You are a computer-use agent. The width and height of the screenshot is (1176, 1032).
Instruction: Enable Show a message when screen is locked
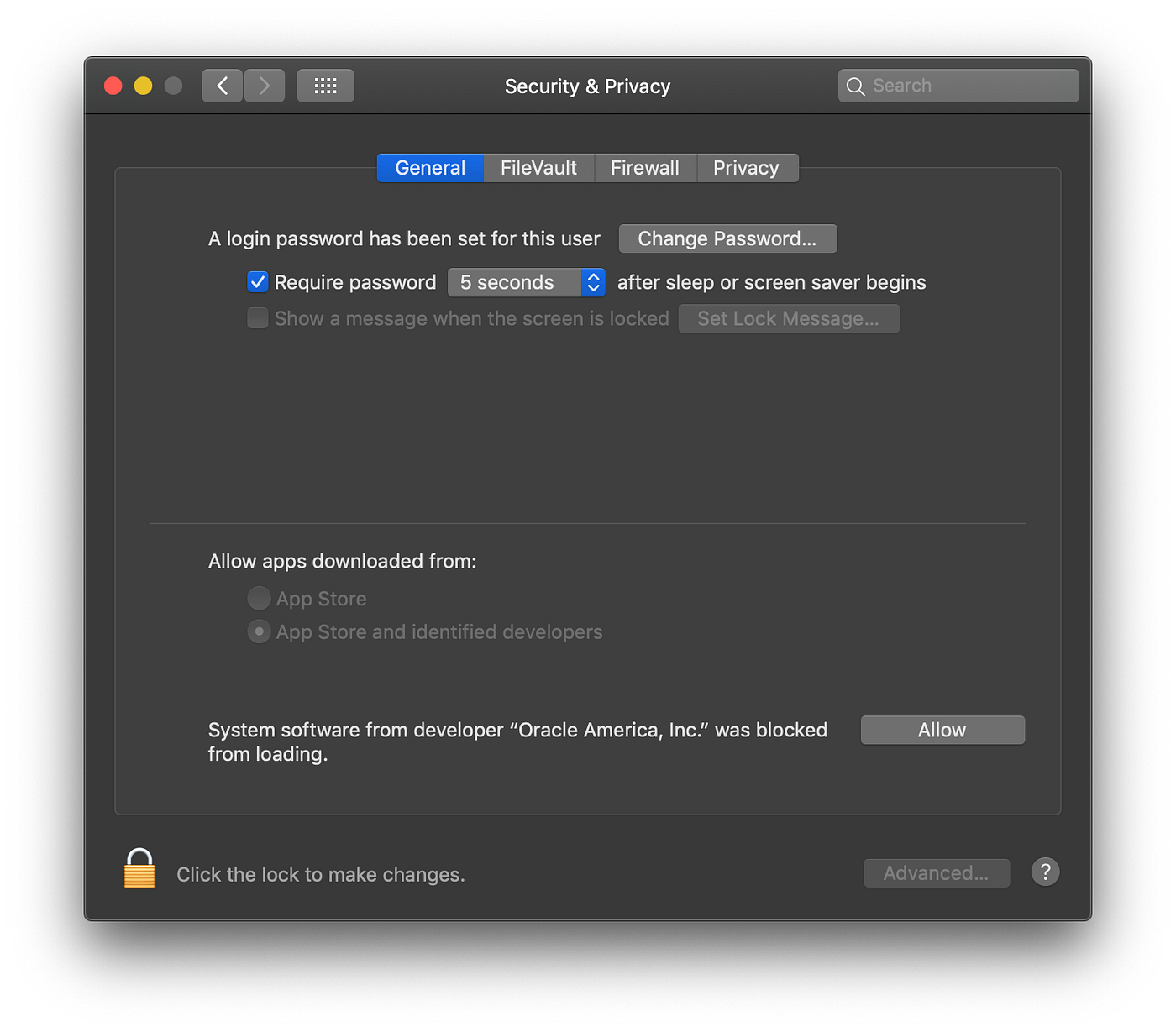[257, 318]
